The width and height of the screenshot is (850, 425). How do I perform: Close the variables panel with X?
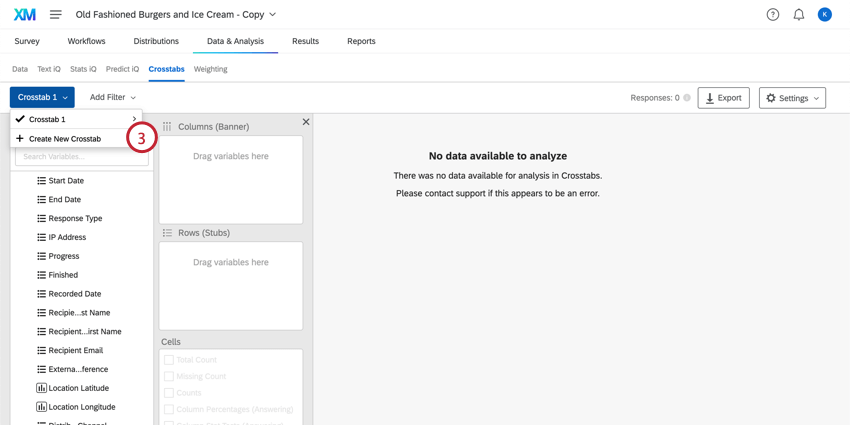point(306,122)
